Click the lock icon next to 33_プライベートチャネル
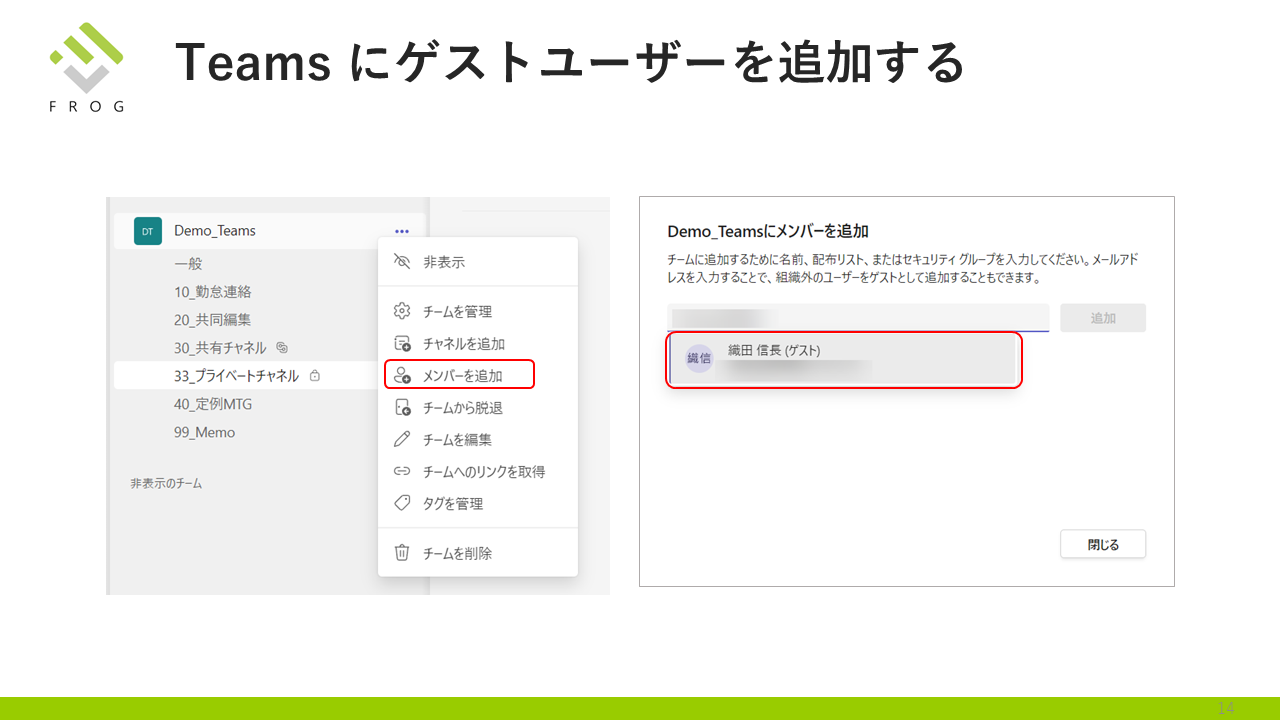1280x720 pixels. coord(314,376)
